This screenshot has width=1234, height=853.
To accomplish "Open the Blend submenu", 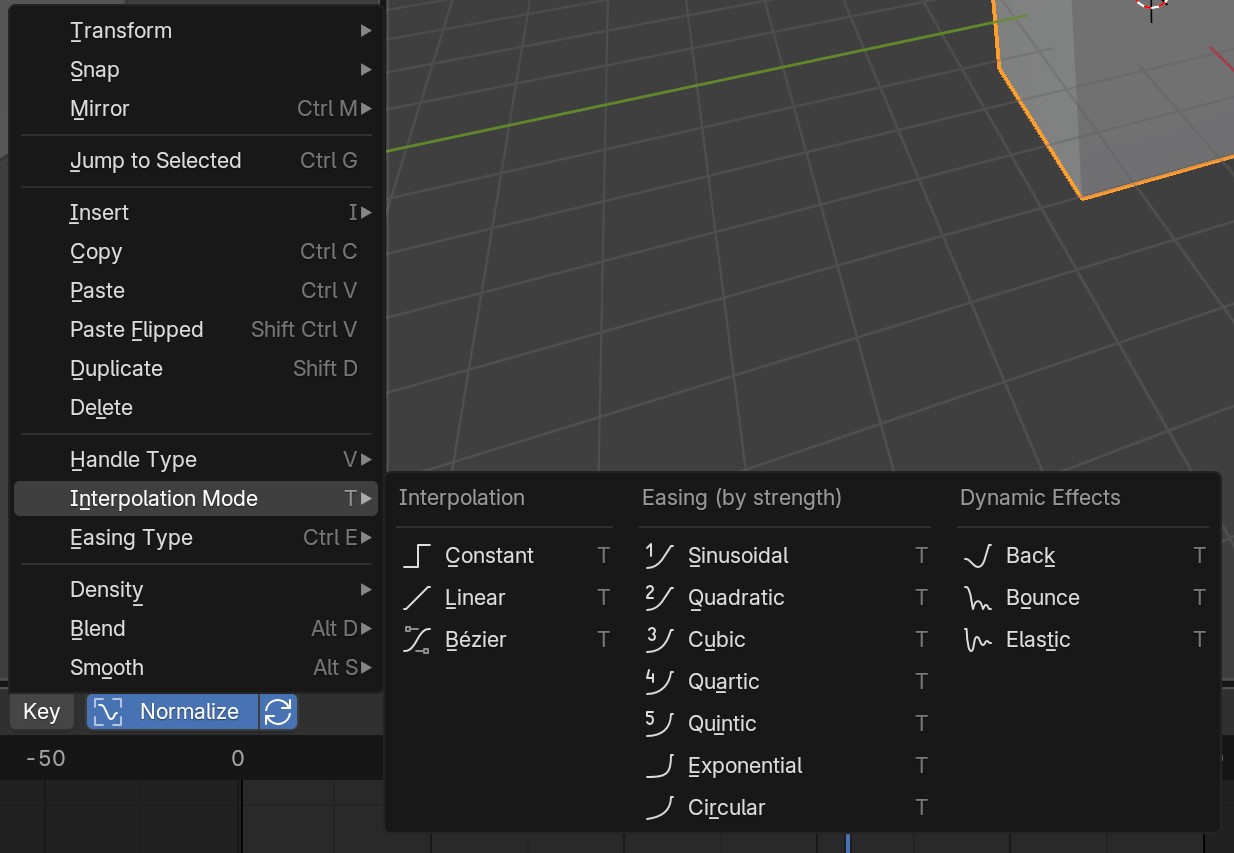I will click(x=196, y=629).
